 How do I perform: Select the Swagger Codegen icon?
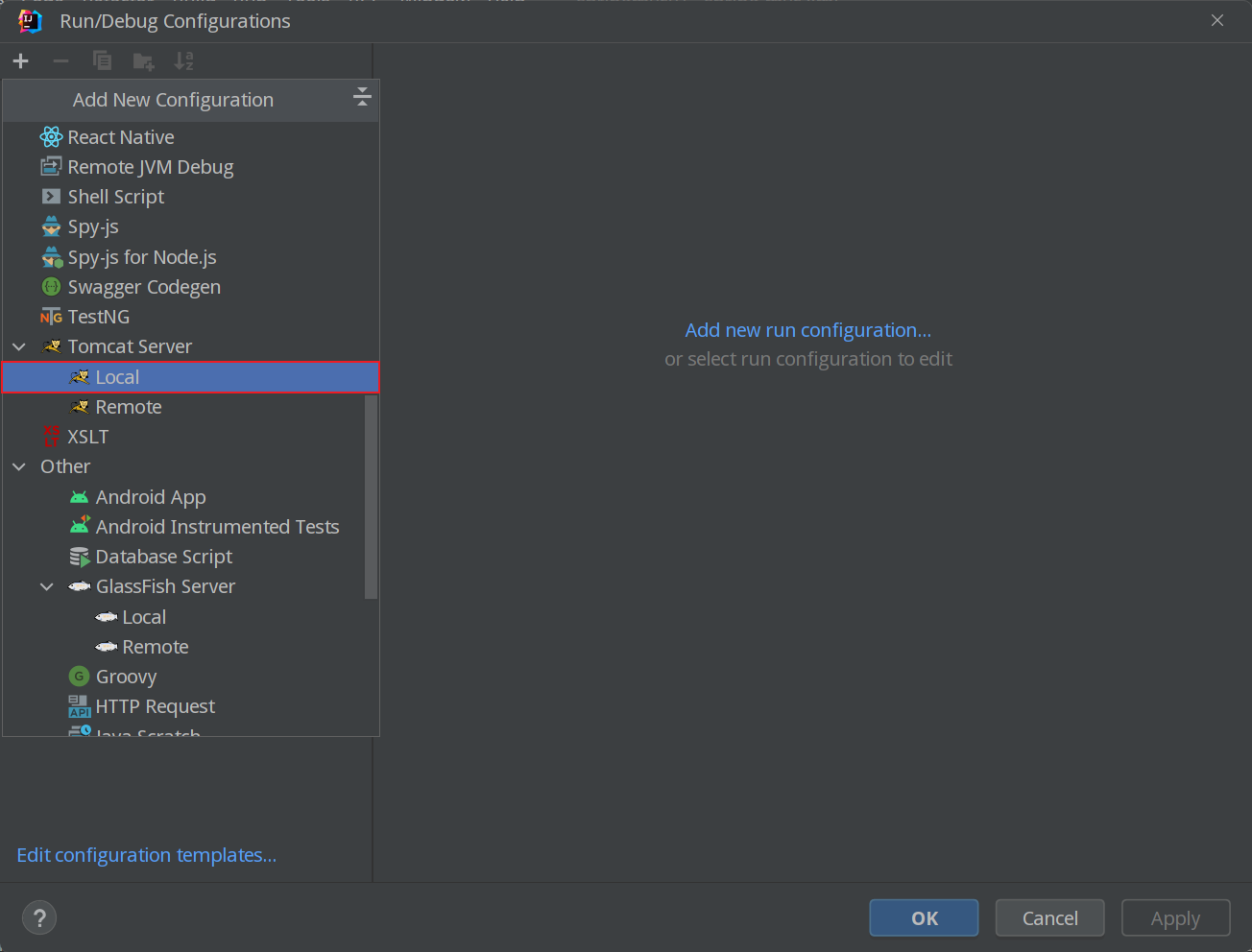(51, 287)
